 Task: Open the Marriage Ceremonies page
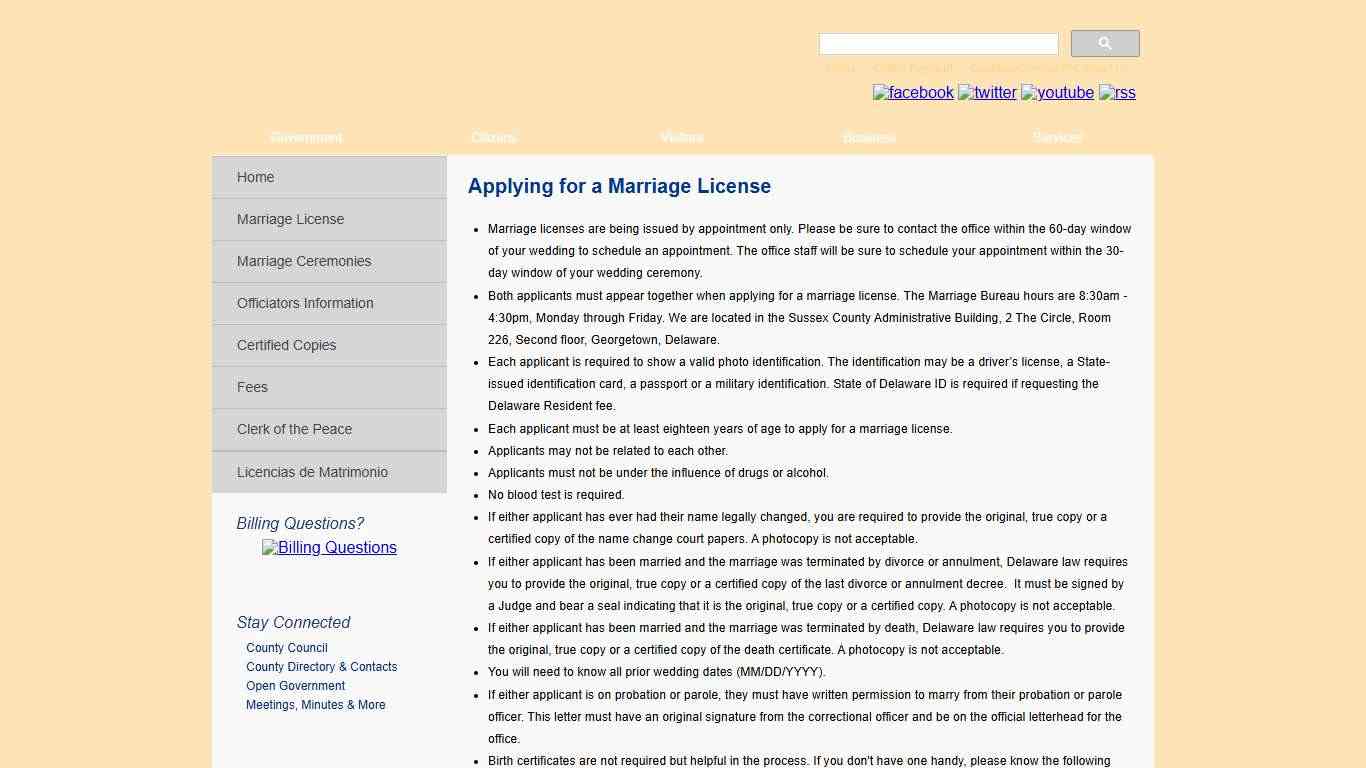click(303, 261)
